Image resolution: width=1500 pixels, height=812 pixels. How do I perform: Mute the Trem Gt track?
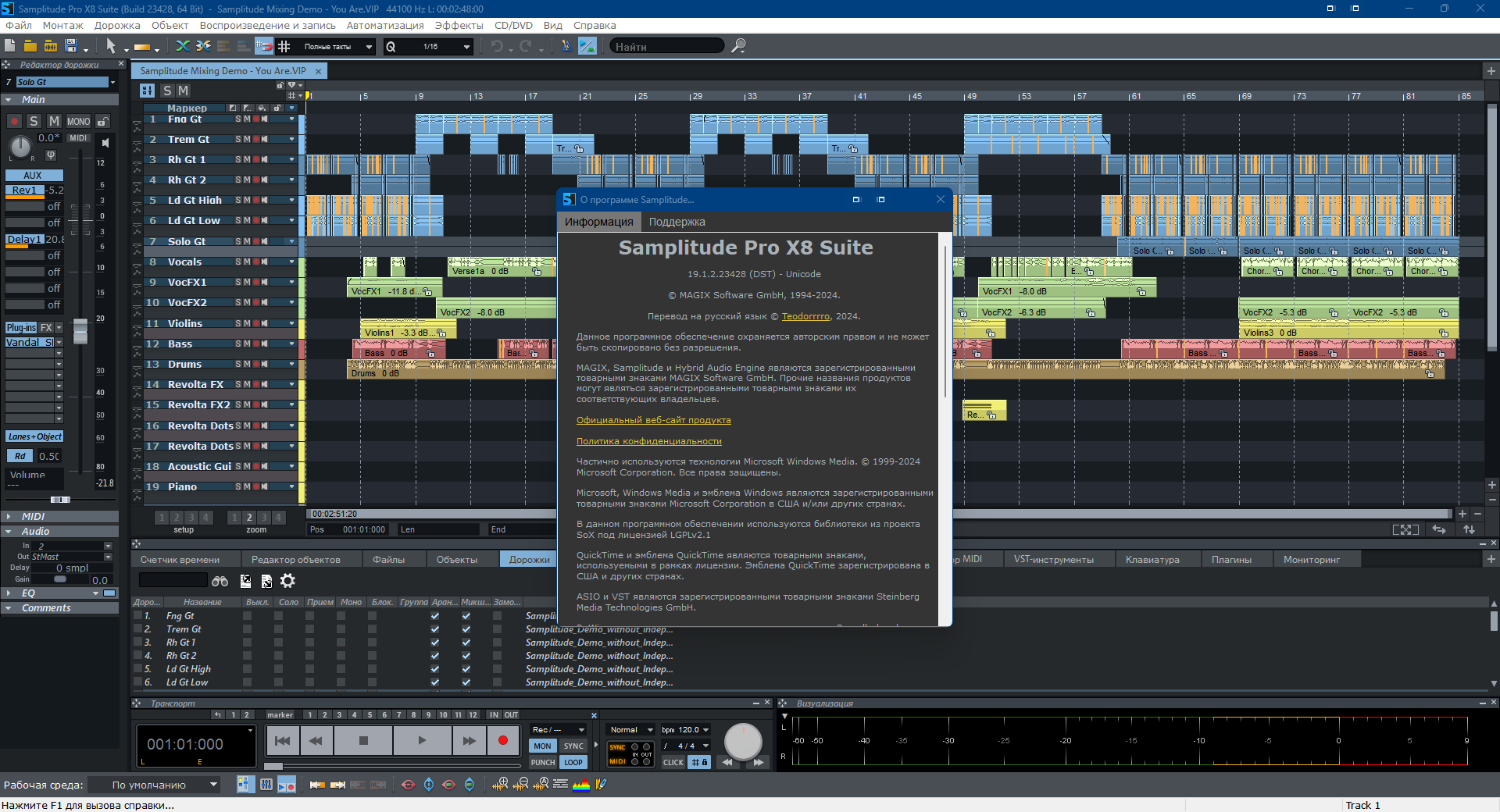click(247, 139)
